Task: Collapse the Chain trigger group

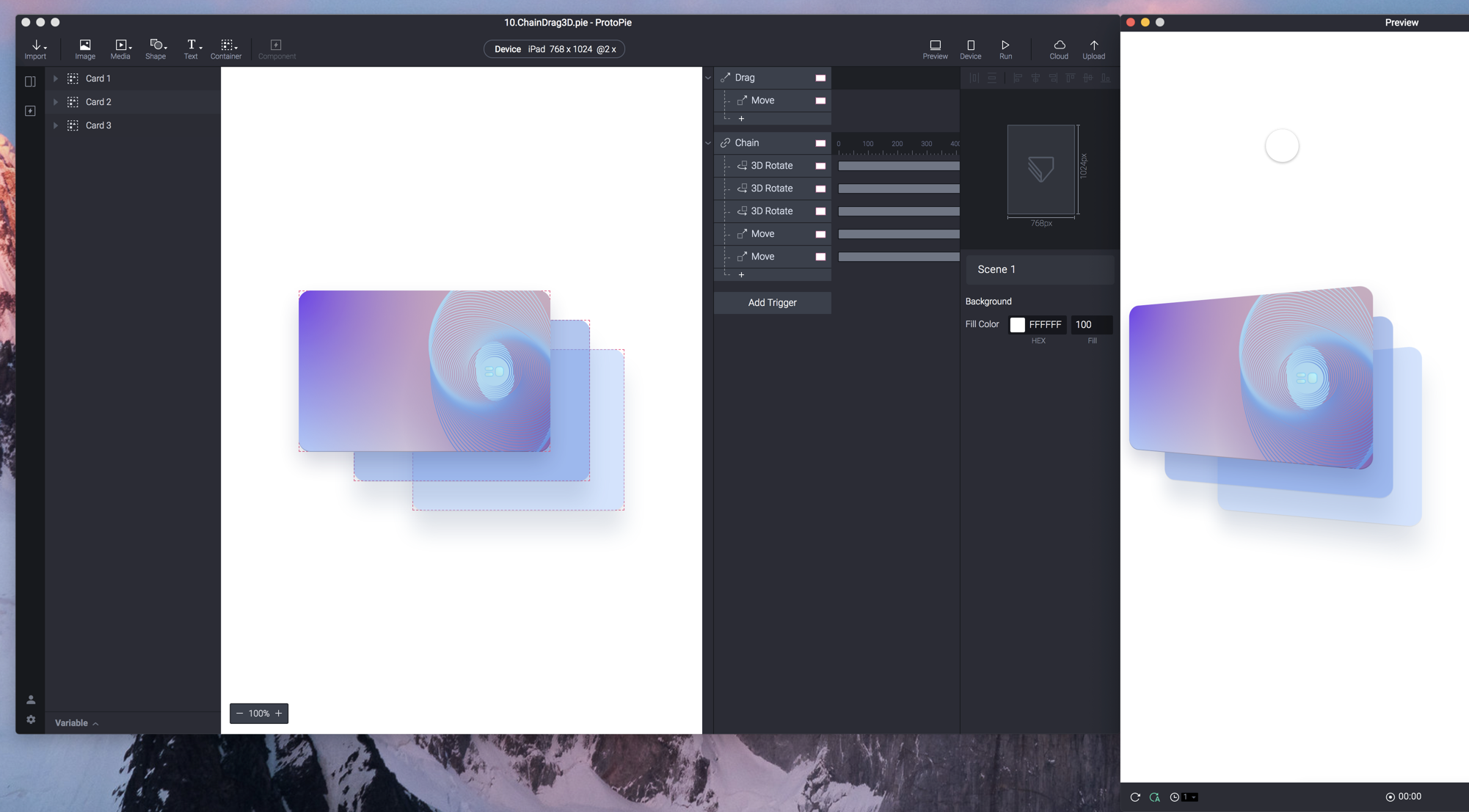Action: [x=708, y=143]
